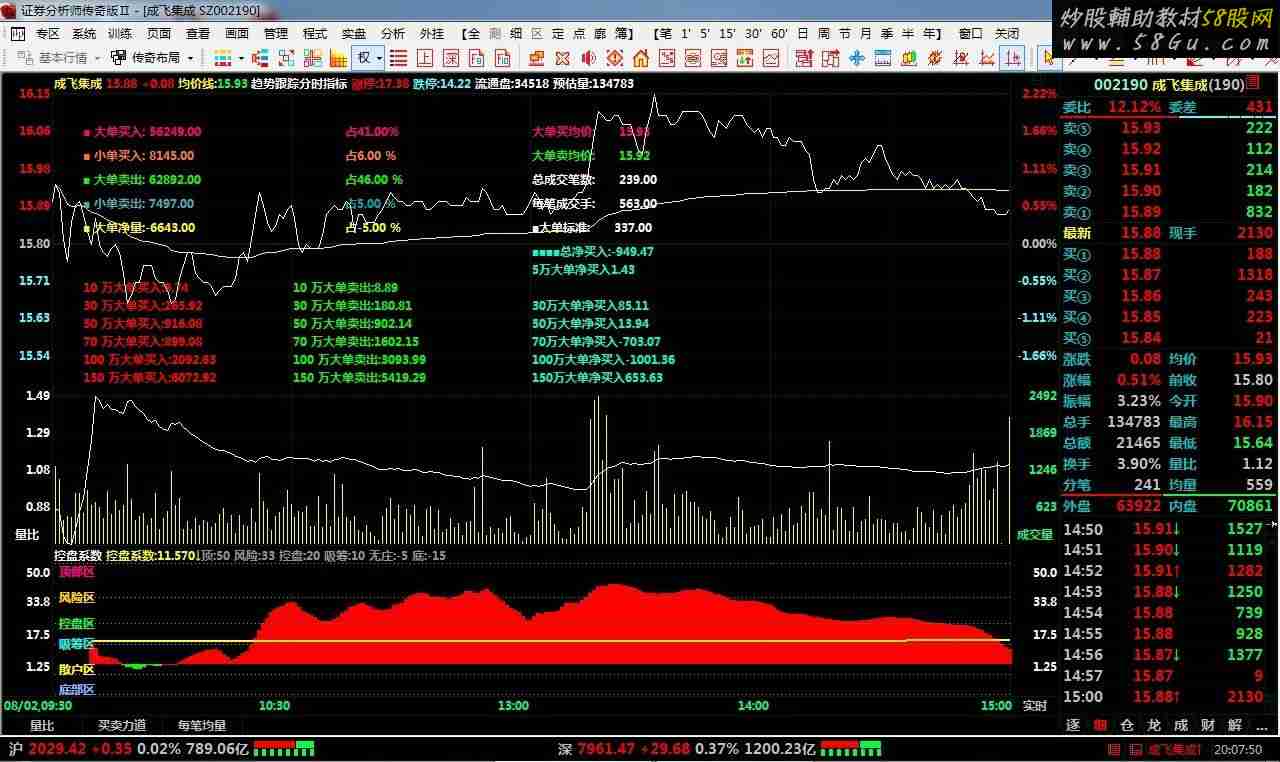Switch to the bottom 量比 tab

43,725
